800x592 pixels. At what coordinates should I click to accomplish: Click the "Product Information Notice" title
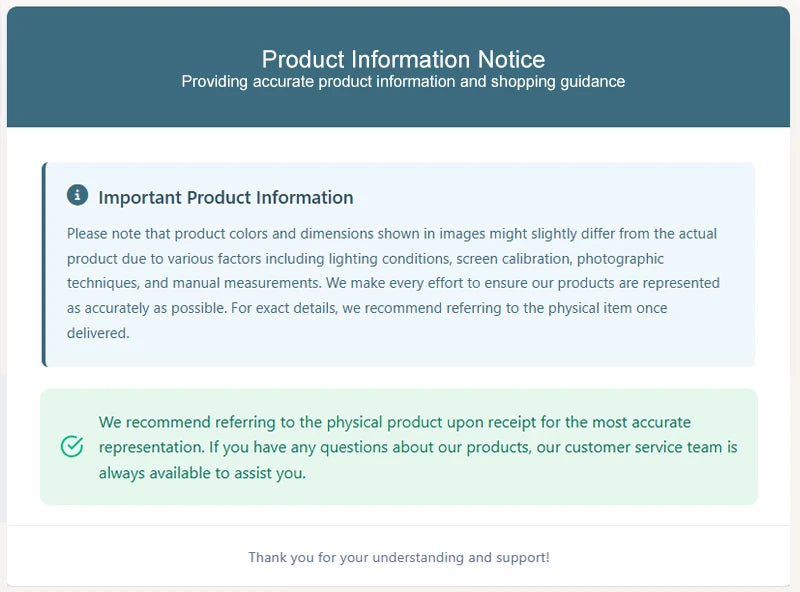(403, 59)
